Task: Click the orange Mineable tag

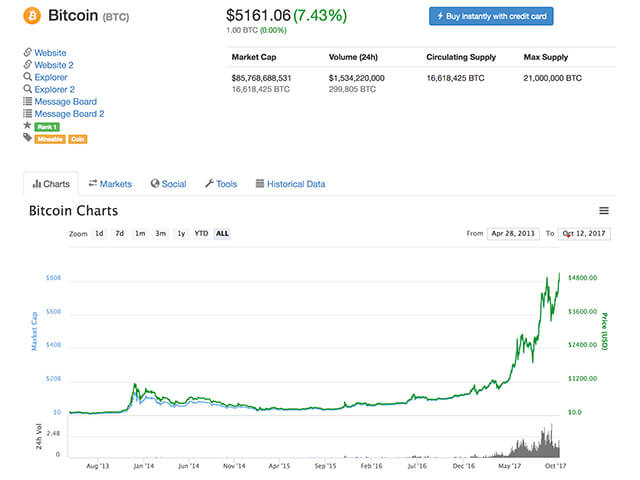Action: coord(50,139)
